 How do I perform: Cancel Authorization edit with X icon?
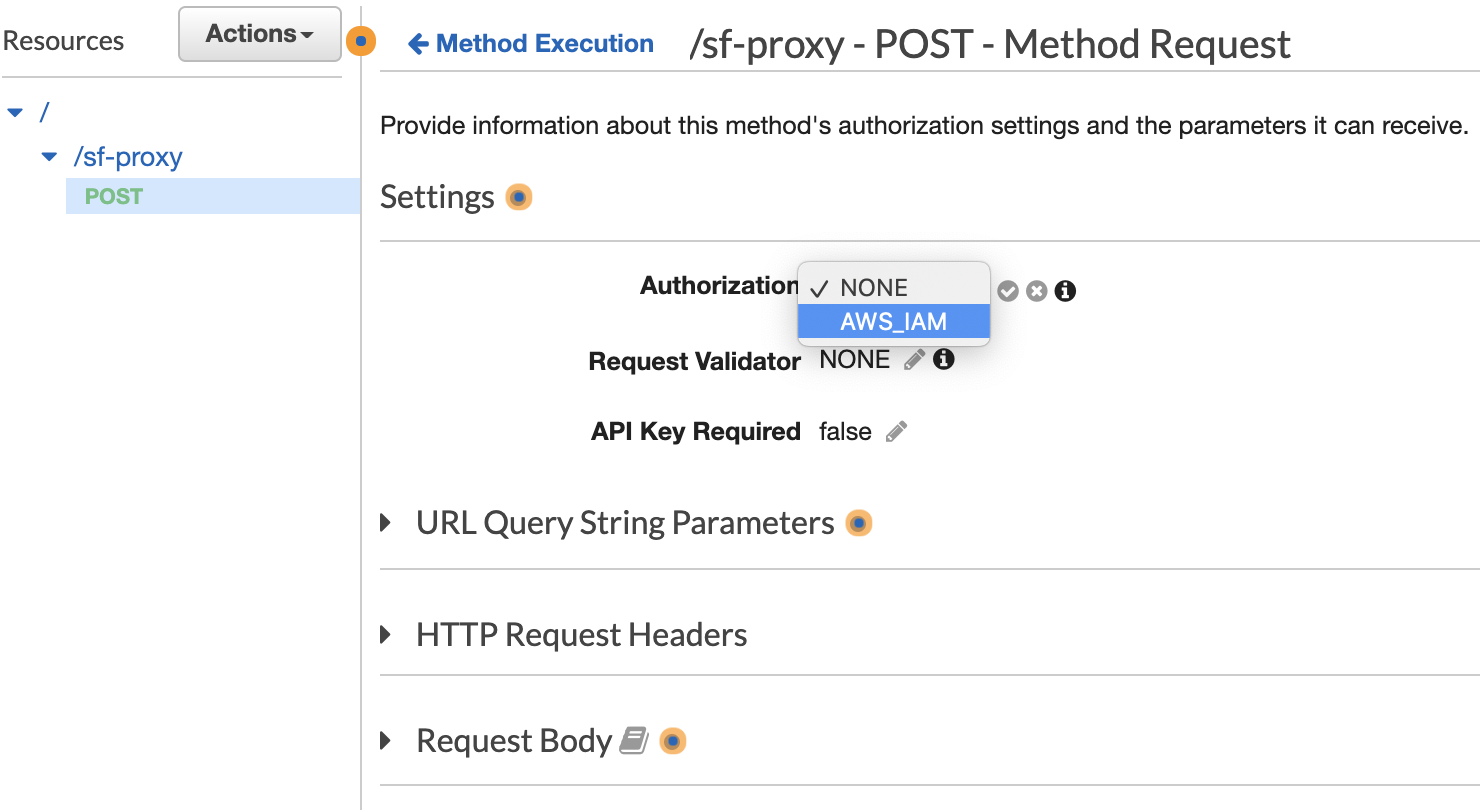(1037, 291)
